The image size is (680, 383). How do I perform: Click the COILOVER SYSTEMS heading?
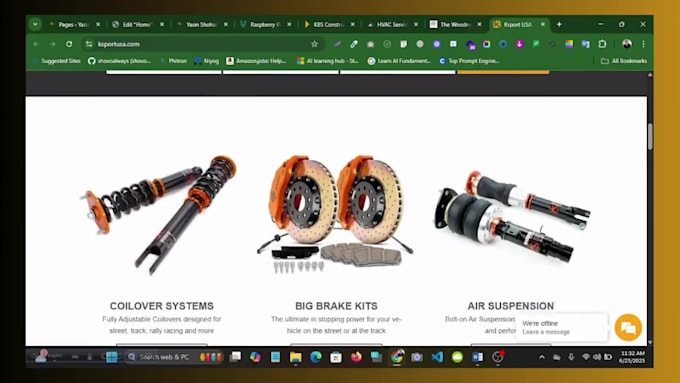click(x=162, y=306)
